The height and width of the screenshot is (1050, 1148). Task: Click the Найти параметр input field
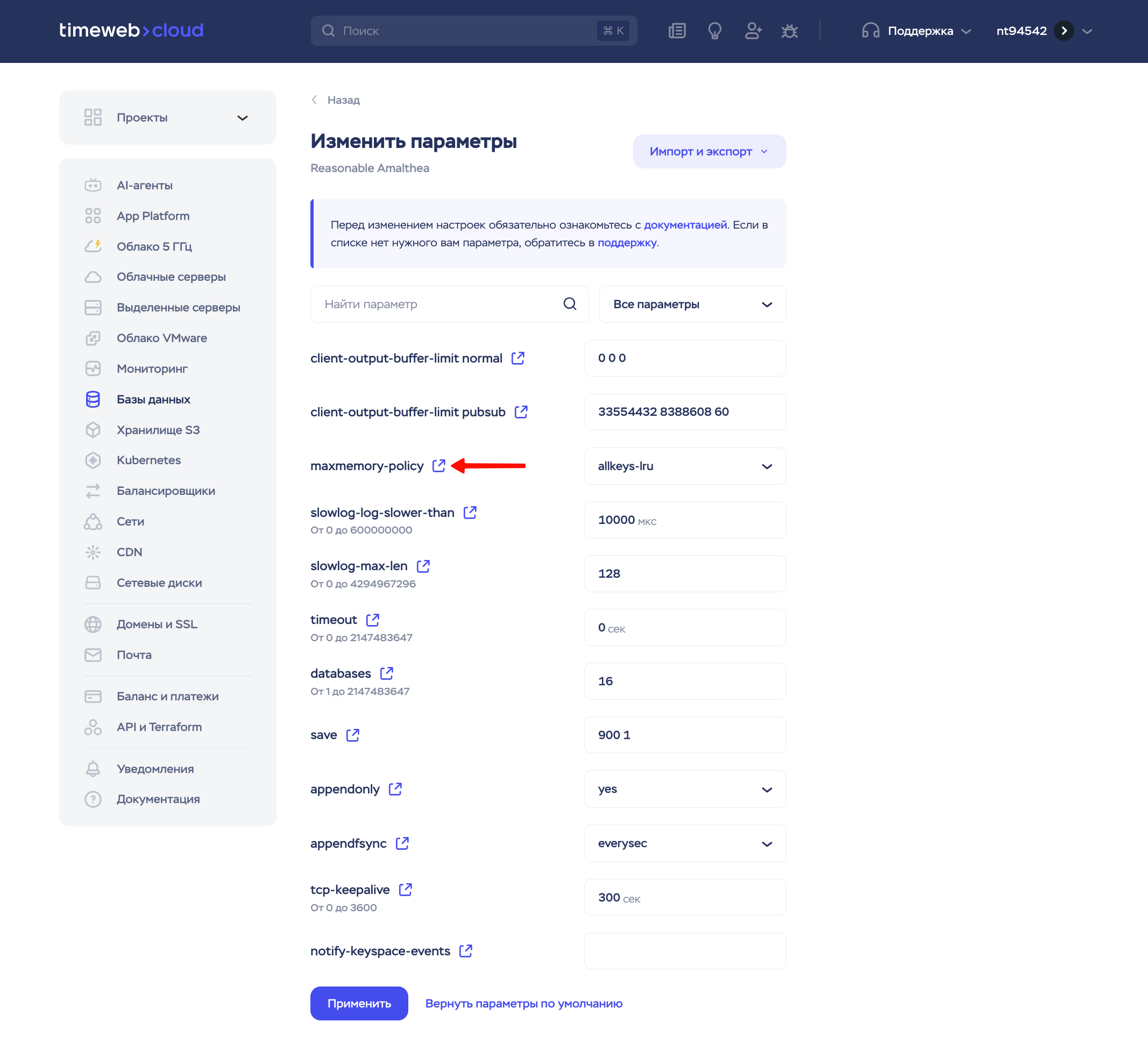pyautogui.click(x=449, y=304)
